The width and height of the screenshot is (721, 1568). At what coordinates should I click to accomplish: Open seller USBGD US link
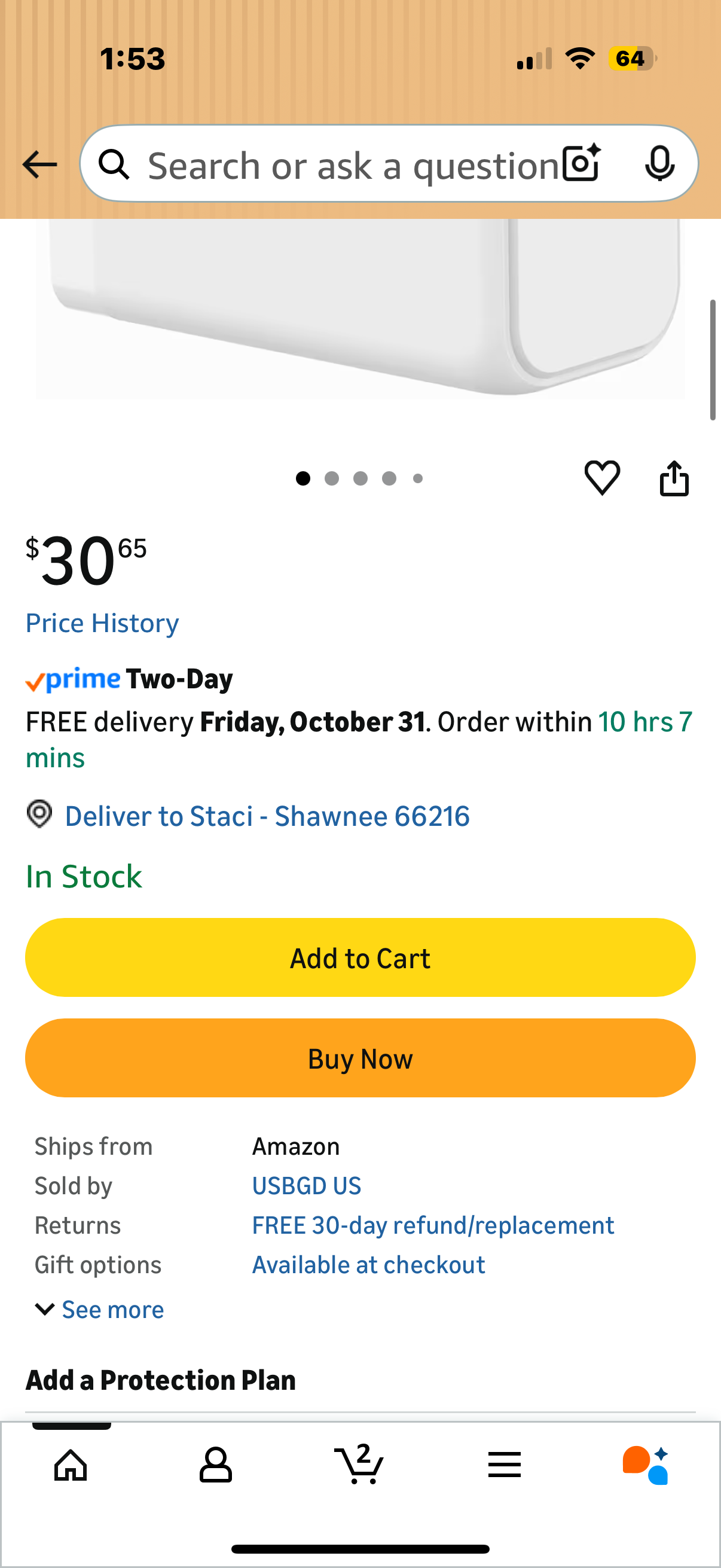point(307,1186)
